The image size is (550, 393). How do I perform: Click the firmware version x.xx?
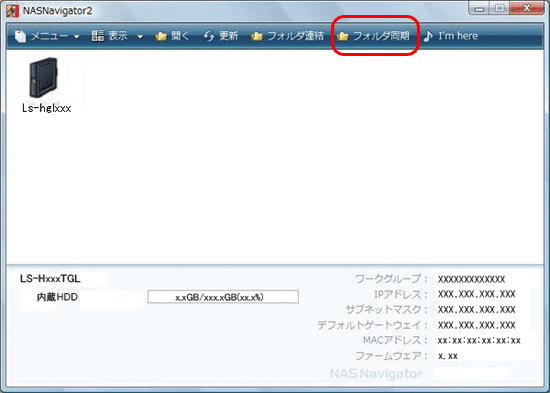(448, 356)
